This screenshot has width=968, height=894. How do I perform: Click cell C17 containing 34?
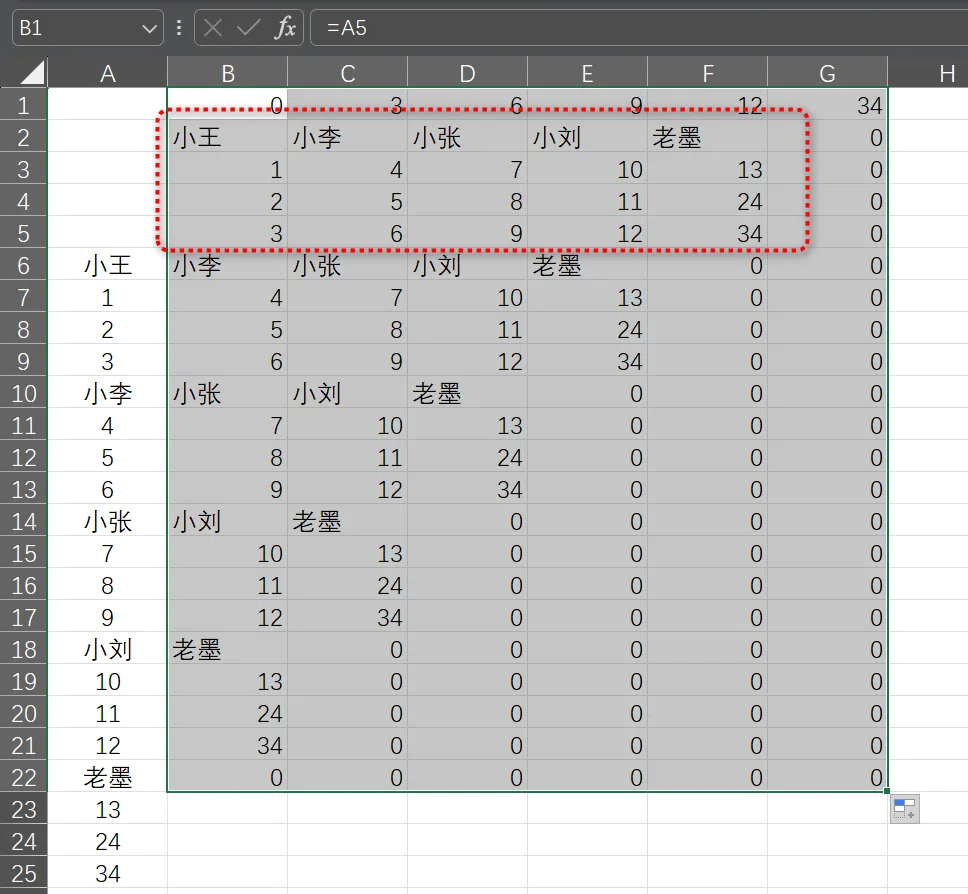[x=348, y=617]
